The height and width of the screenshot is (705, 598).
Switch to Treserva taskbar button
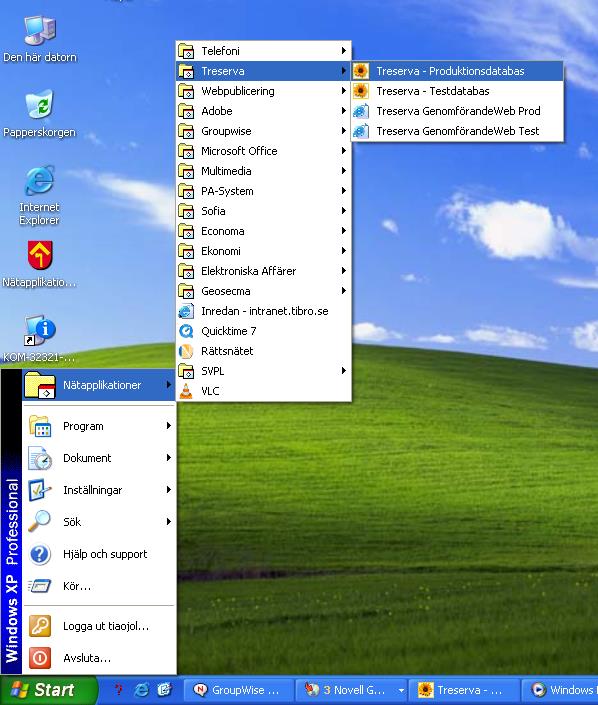(x=464, y=690)
